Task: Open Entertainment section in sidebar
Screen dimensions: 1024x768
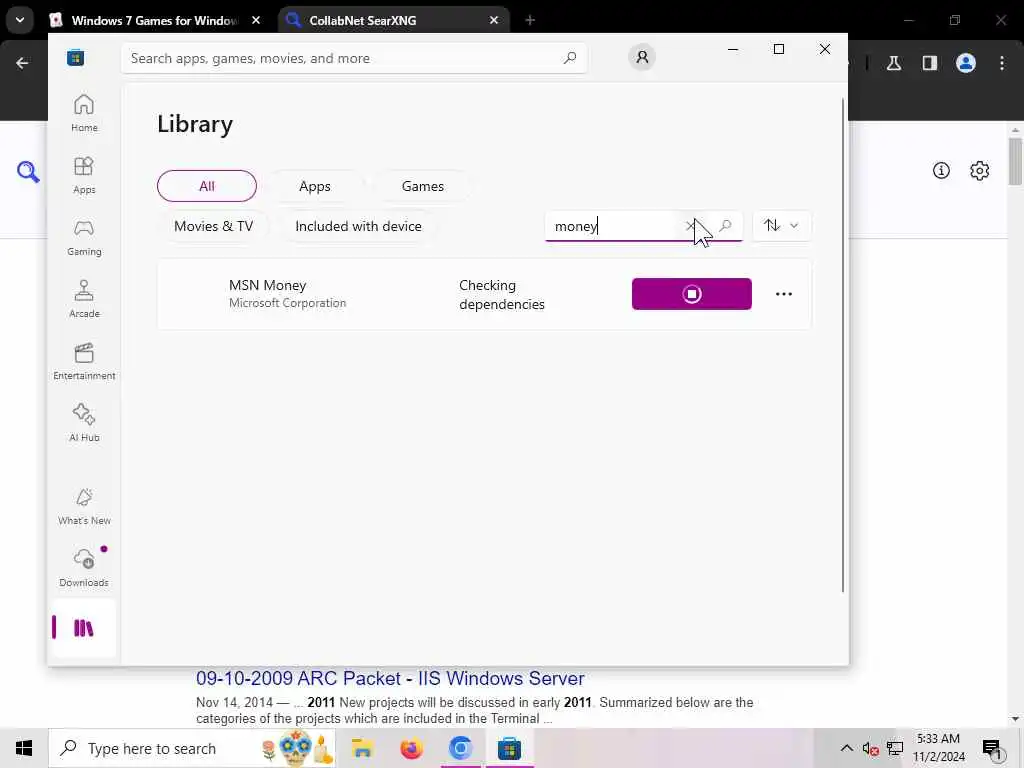Action: 84,361
